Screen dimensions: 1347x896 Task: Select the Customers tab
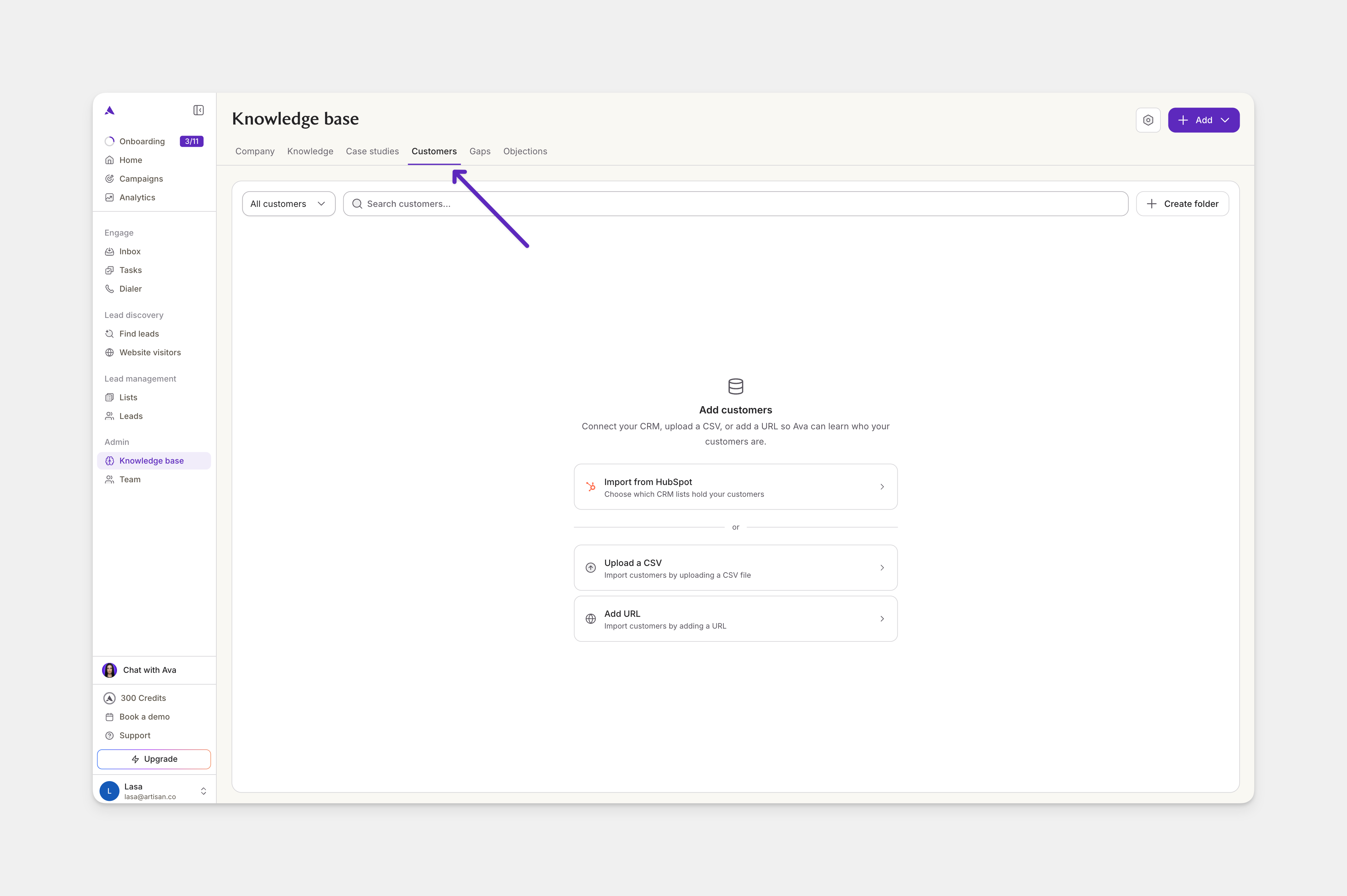[434, 152]
